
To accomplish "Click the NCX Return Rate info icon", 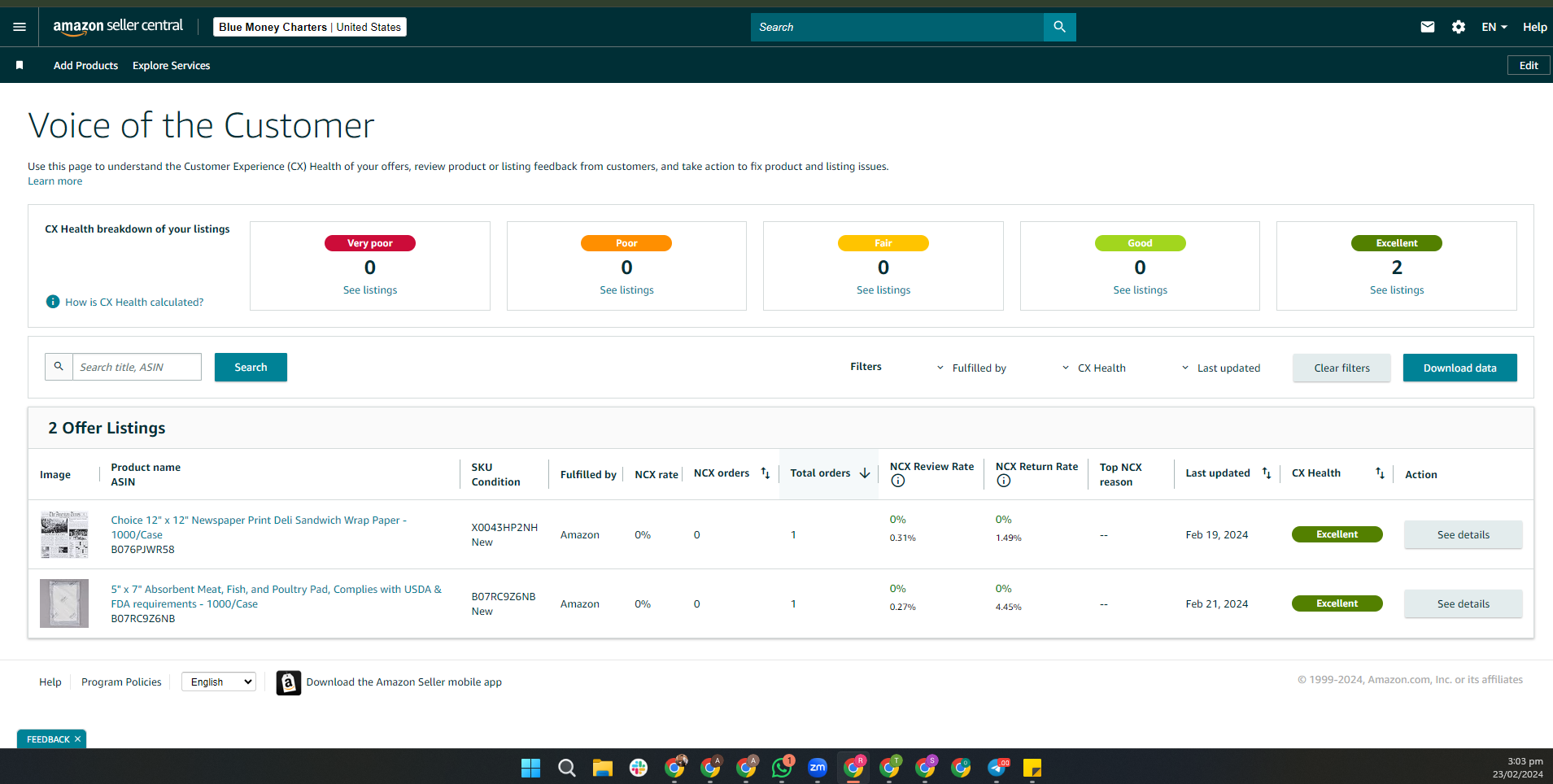I will click(1004, 481).
